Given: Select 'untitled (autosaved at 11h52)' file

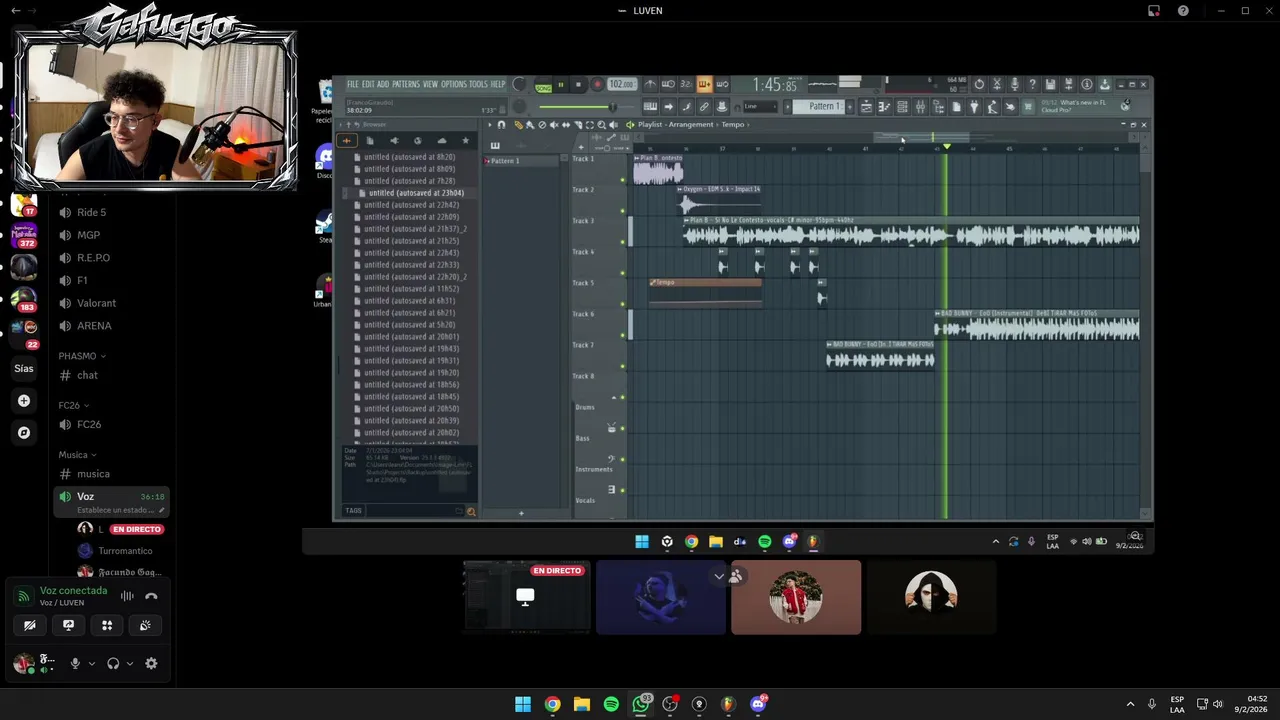Looking at the screenshot, I should tap(411, 289).
